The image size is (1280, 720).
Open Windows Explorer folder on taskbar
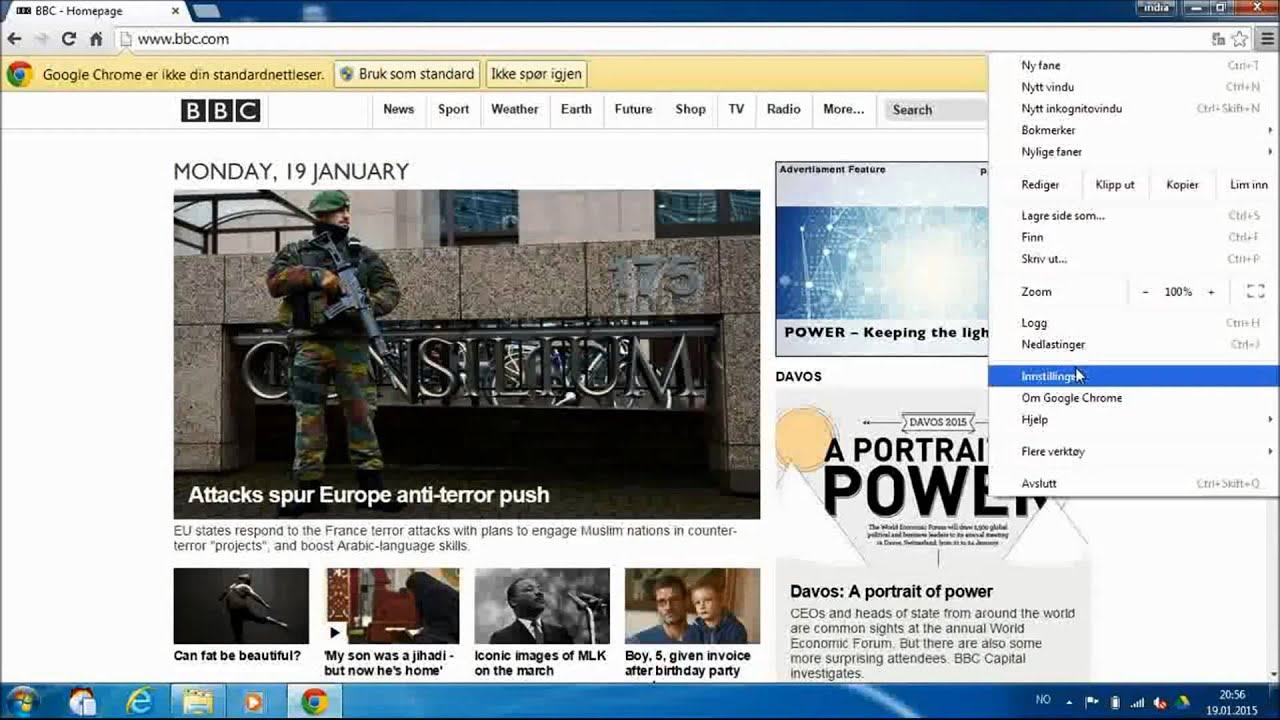pyautogui.click(x=198, y=702)
